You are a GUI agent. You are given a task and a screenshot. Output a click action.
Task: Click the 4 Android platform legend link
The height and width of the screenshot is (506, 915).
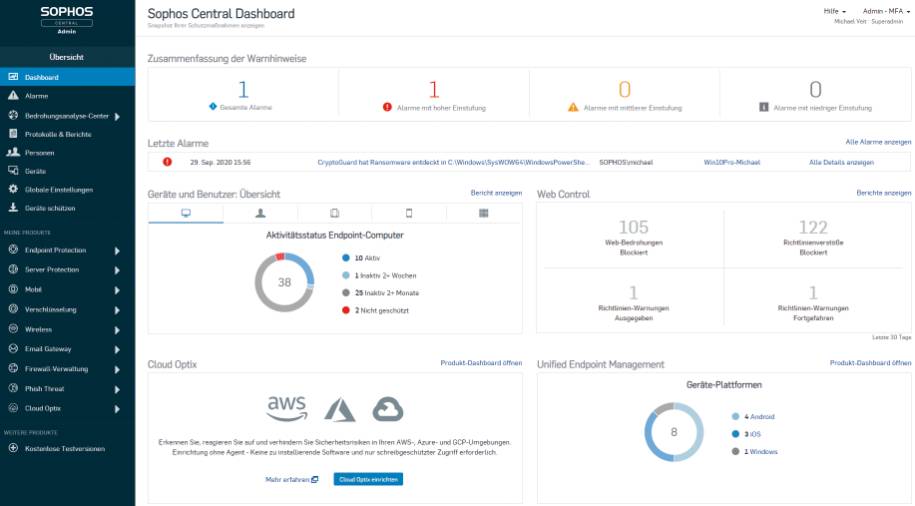(x=759, y=417)
